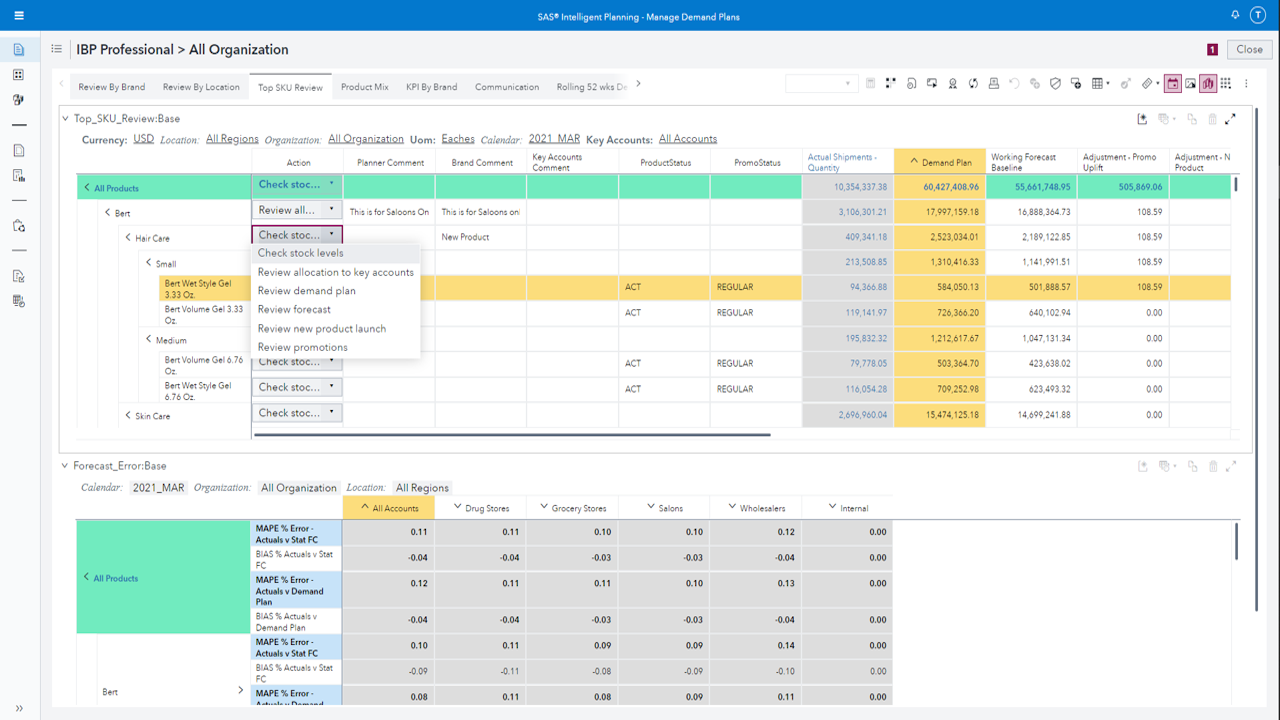The image size is (1280, 720).
Task: Maximize Top_SKU_Review panel with expand arrows
Action: [1231, 119]
